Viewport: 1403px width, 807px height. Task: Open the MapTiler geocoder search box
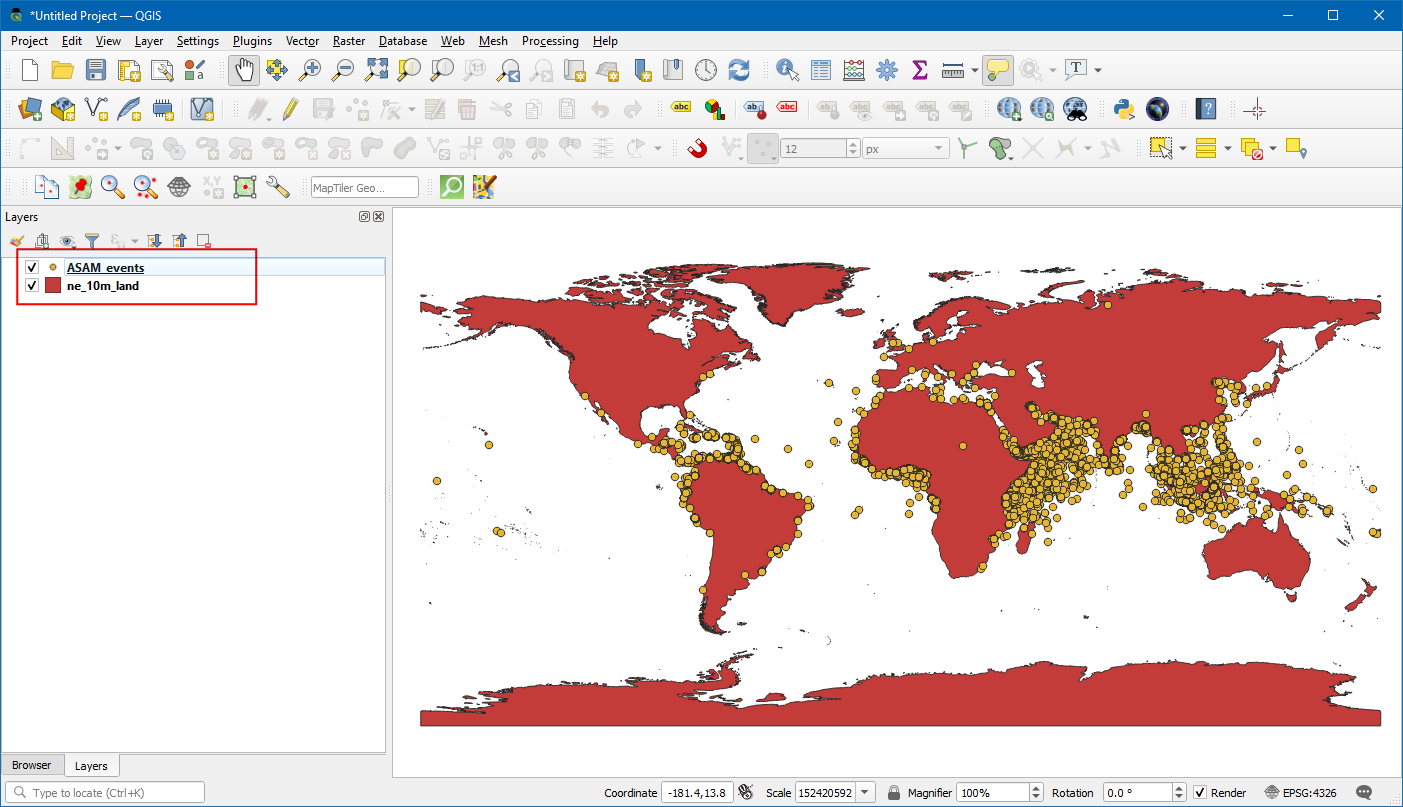click(x=364, y=188)
